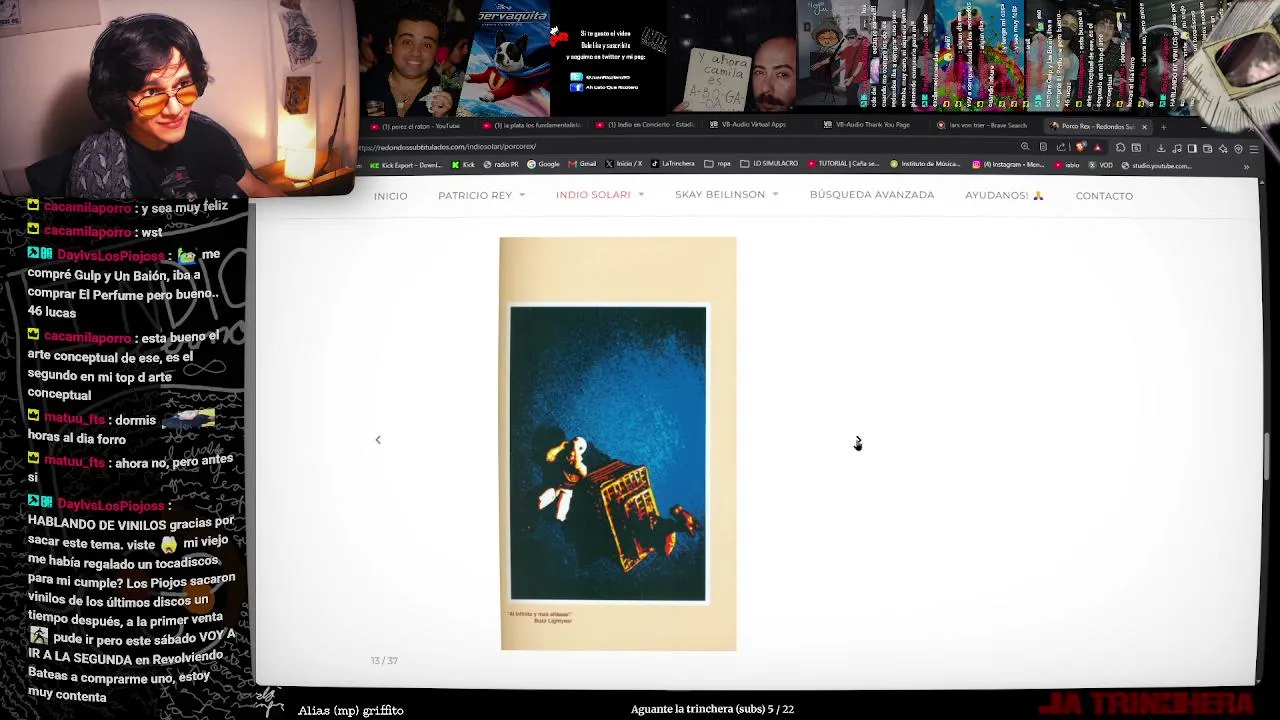Screen dimensions: 1280x720
Task: Switch to la plata los fundamentalistas tab
Action: [531, 126]
